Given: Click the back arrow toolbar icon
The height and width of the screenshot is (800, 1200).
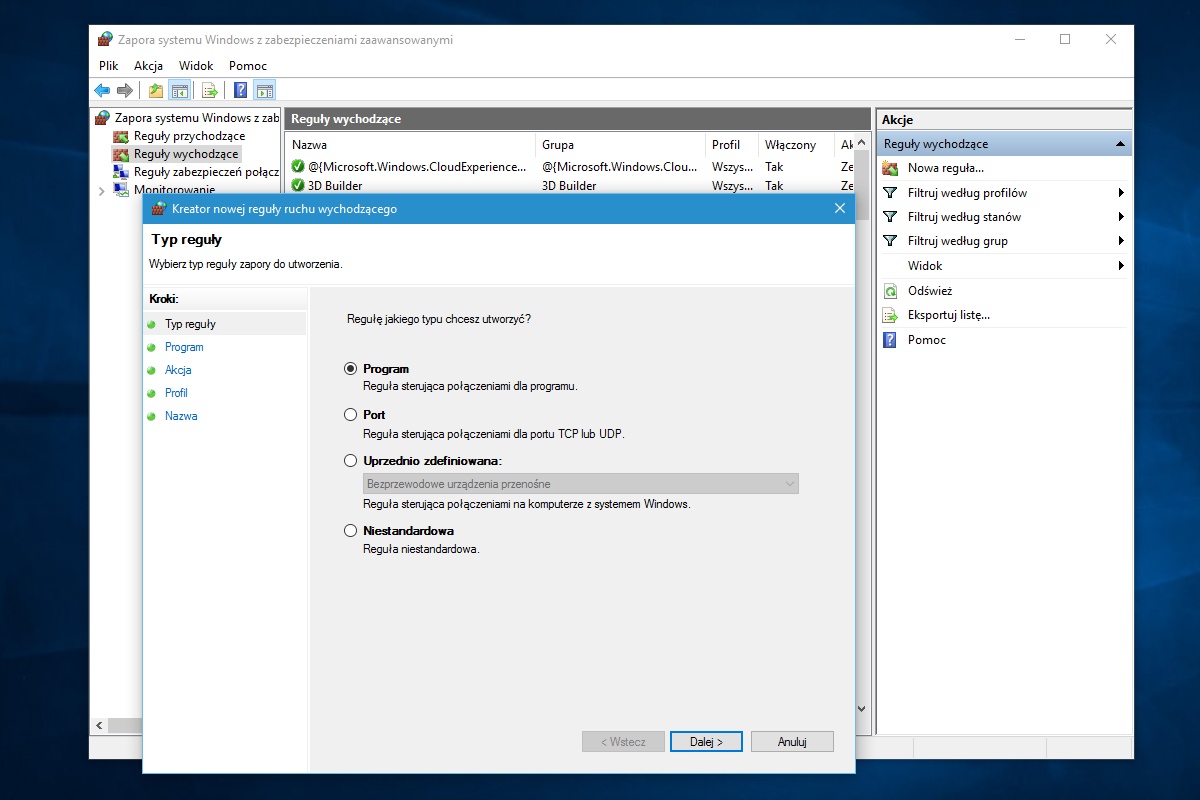Looking at the screenshot, I should point(102,91).
